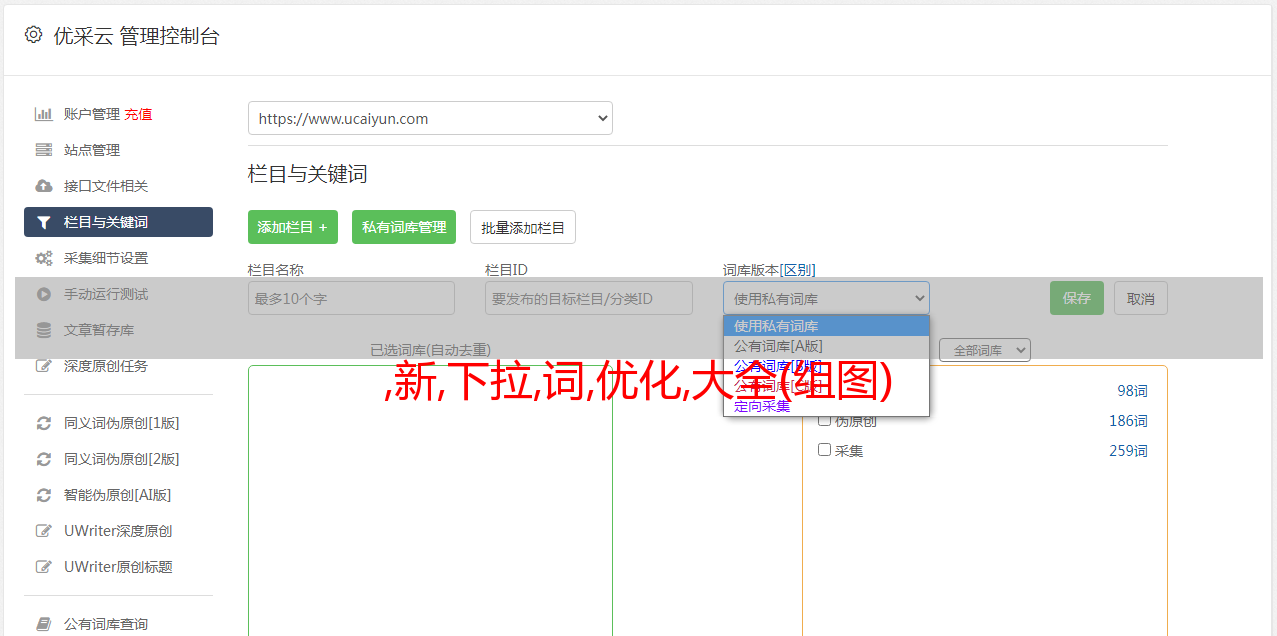This screenshot has width=1277, height=636.
Task: Click the [区别] link beside 词库版本
Action: pyautogui.click(x=797, y=270)
